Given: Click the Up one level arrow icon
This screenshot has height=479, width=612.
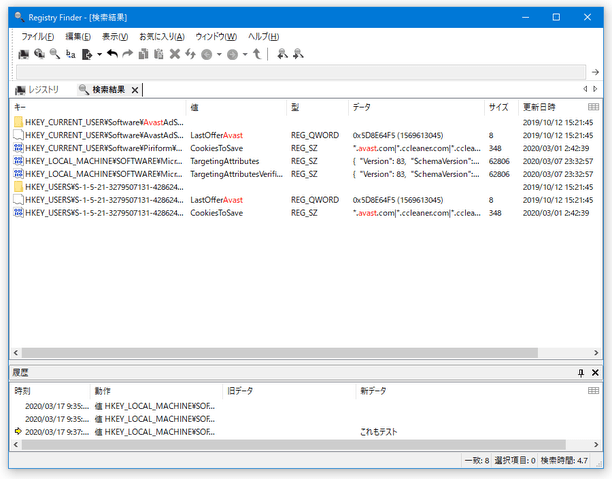Looking at the screenshot, I should pos(257,54).
